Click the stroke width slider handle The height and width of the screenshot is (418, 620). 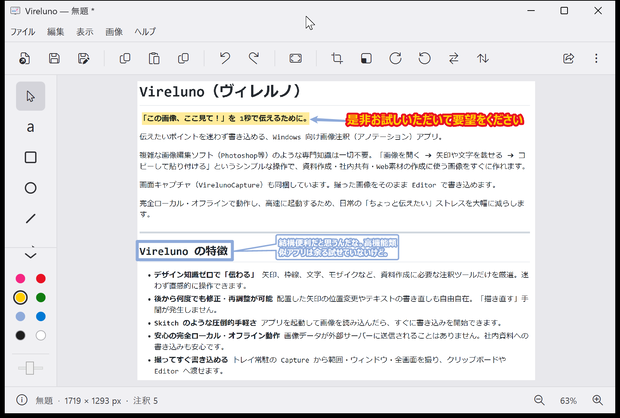tap(30, 368)
